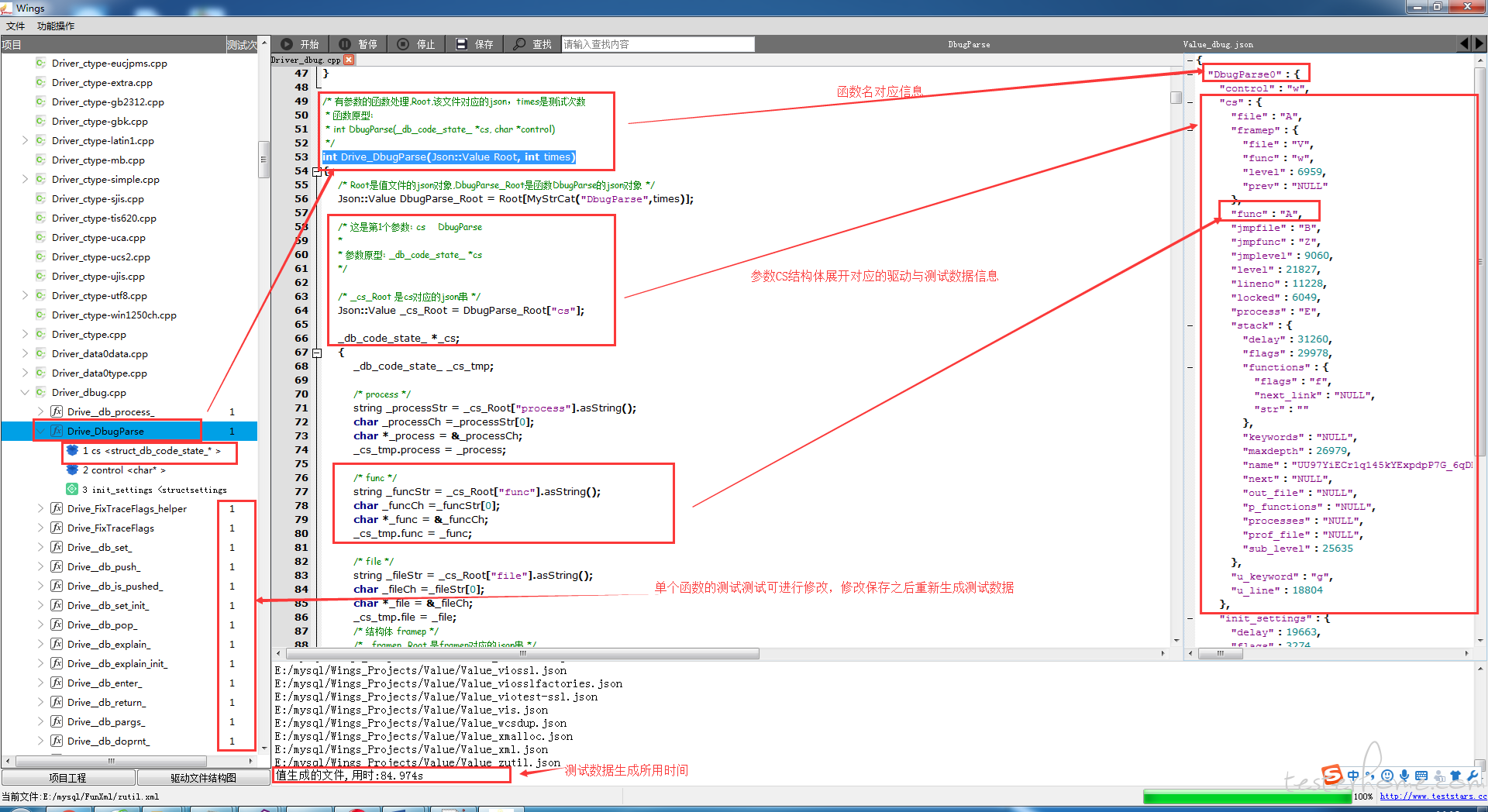The image size is (1488, 812).
Task: Click the green icon of '3 init_settings'
Action: point(72,489)
